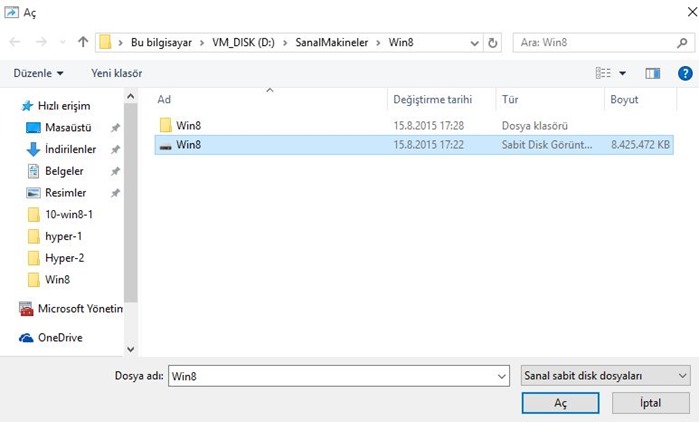Select 'SanalMakineler' breadcrumb
The image size is (699, 422).
coord(332,43)
